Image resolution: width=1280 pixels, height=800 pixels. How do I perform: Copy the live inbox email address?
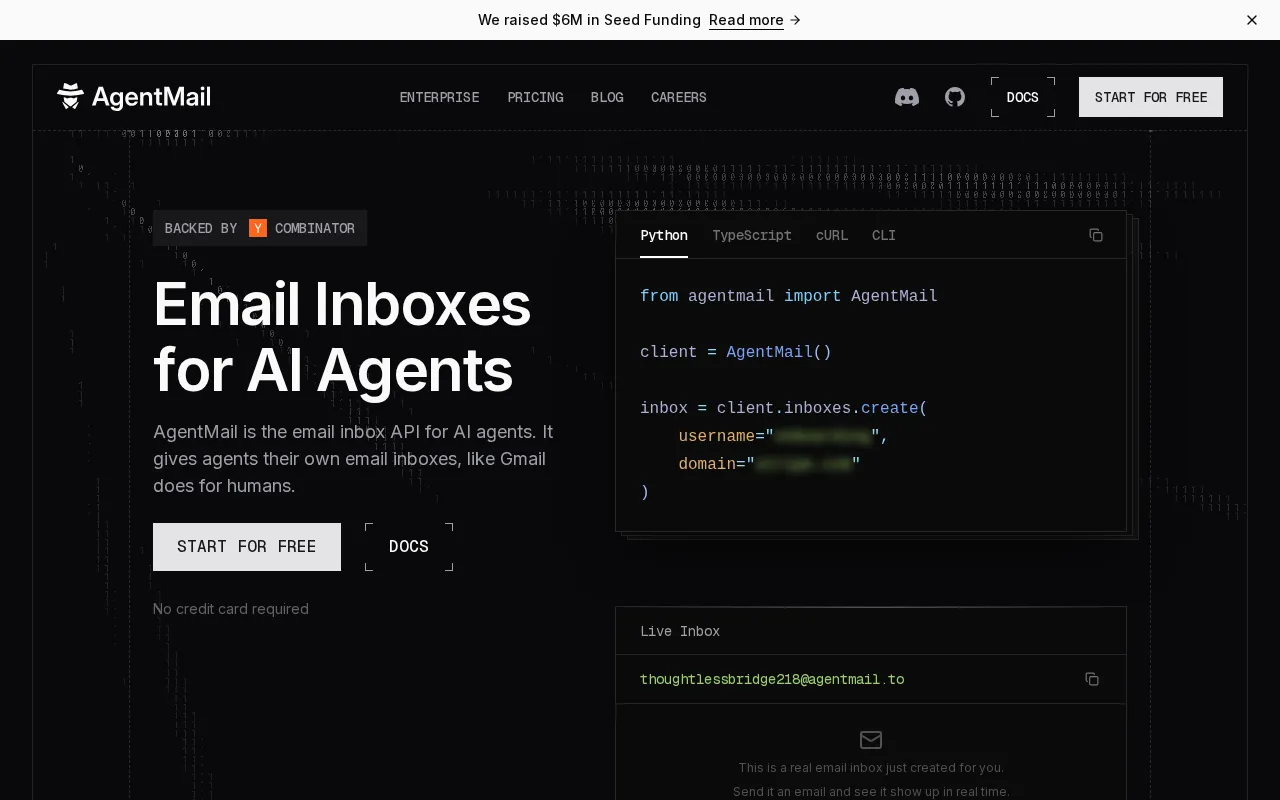point(1092,679)
